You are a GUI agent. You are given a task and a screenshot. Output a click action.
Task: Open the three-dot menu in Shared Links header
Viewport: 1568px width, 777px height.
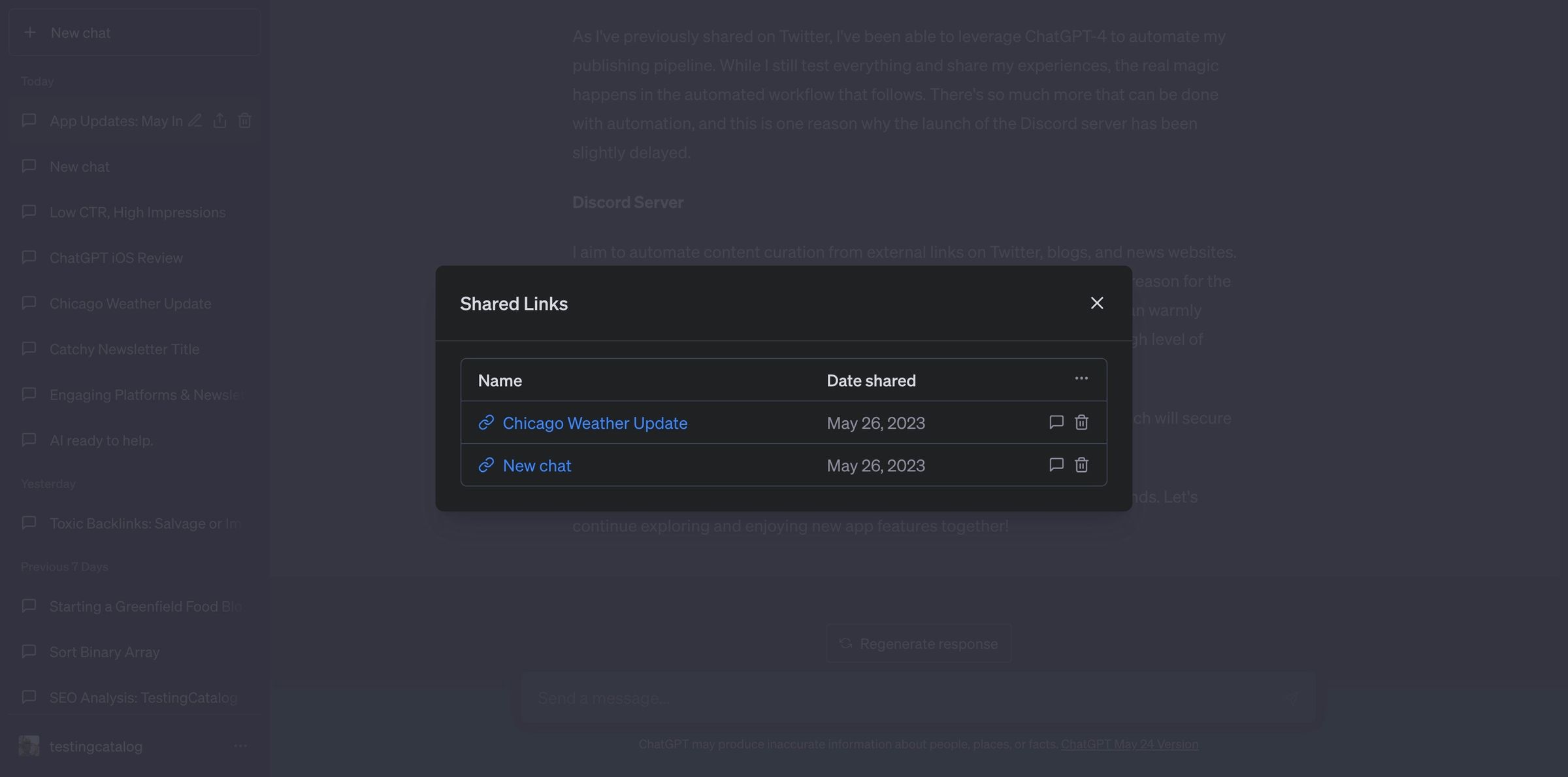point(1081,378)
